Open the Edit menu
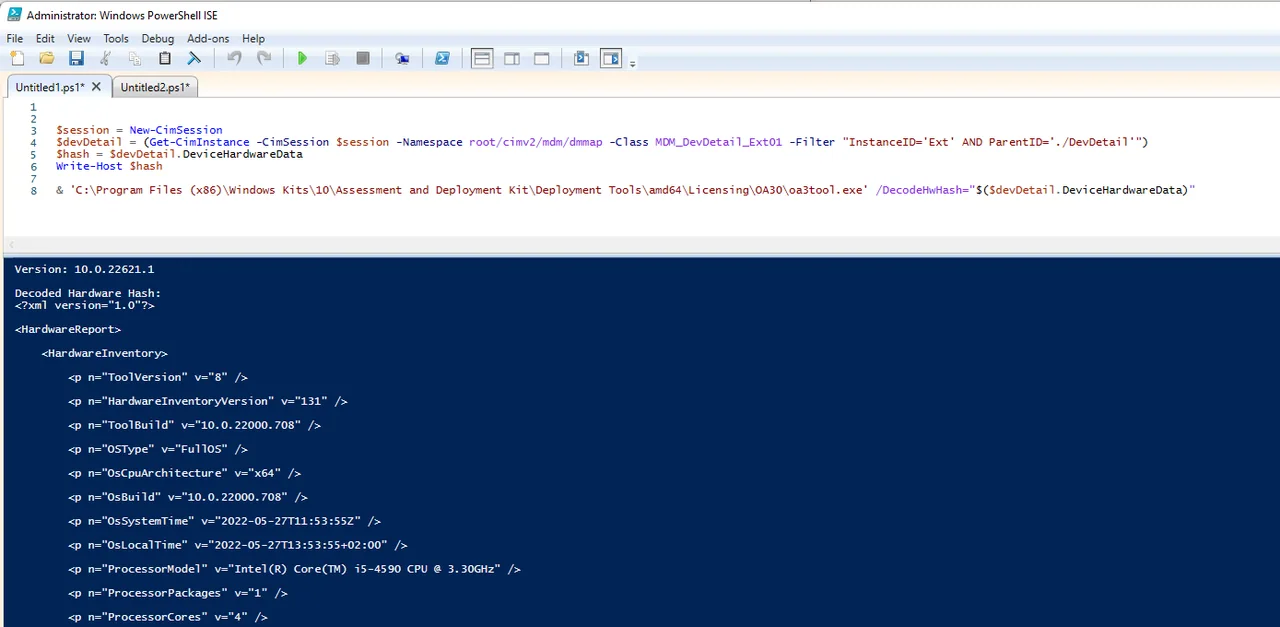 pos(45,39)
